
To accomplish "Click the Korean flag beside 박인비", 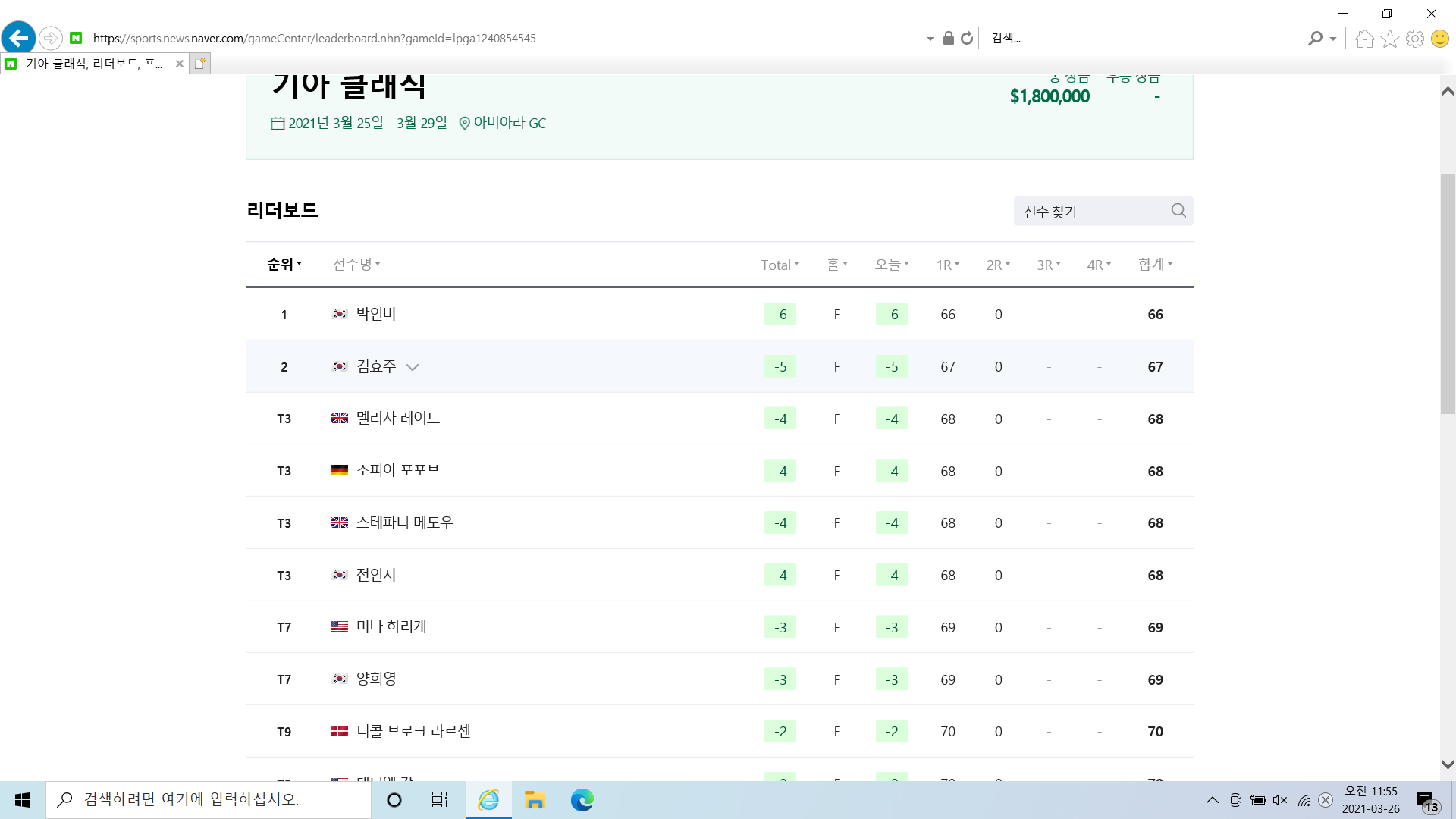I will (340, 314).
